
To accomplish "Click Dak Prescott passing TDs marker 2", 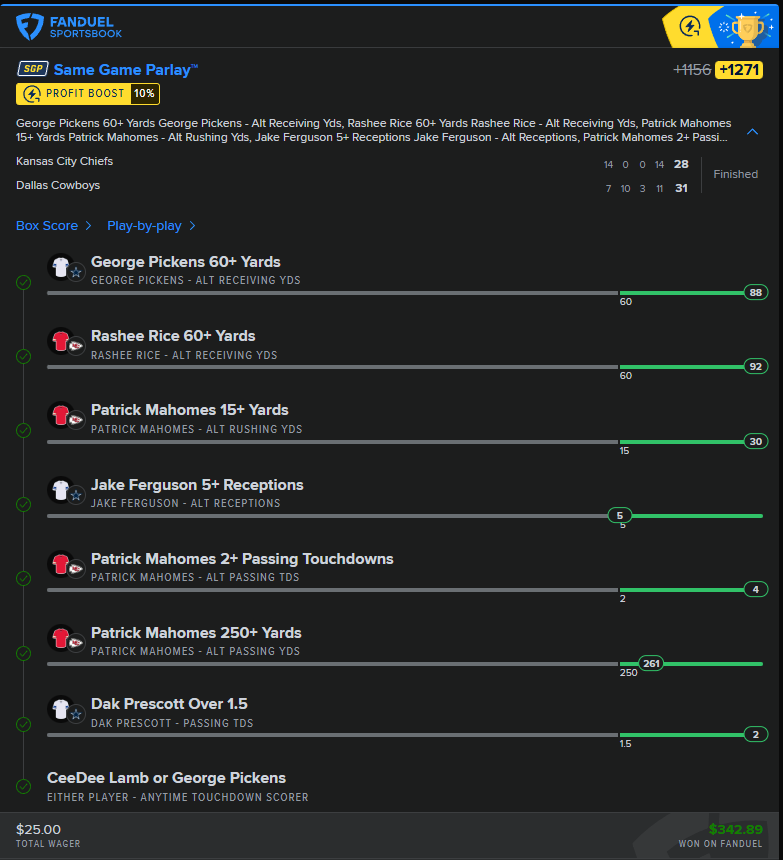I will (x=756, y=734).
